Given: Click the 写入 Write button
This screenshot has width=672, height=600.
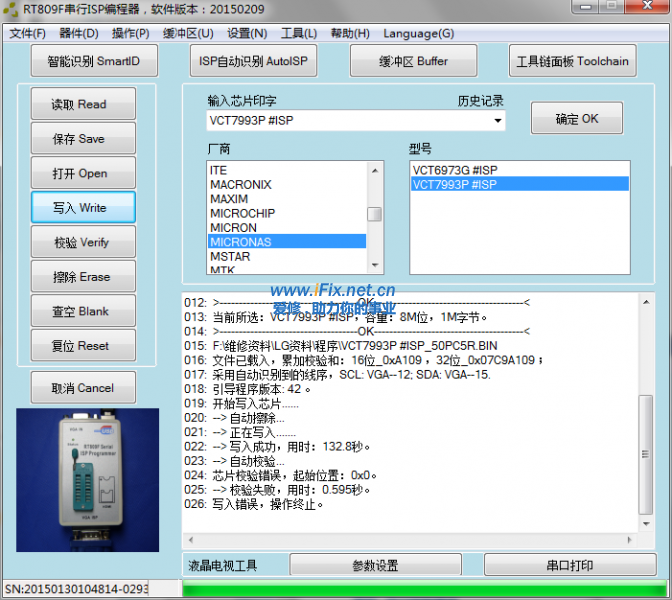Looking at the screenshot, I should tap(83, 207).
